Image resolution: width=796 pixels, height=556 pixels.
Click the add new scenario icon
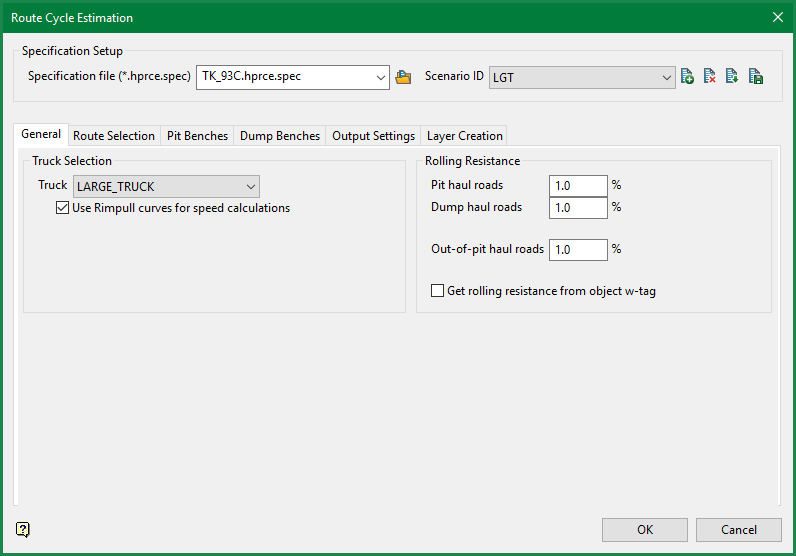pos(687,77)
